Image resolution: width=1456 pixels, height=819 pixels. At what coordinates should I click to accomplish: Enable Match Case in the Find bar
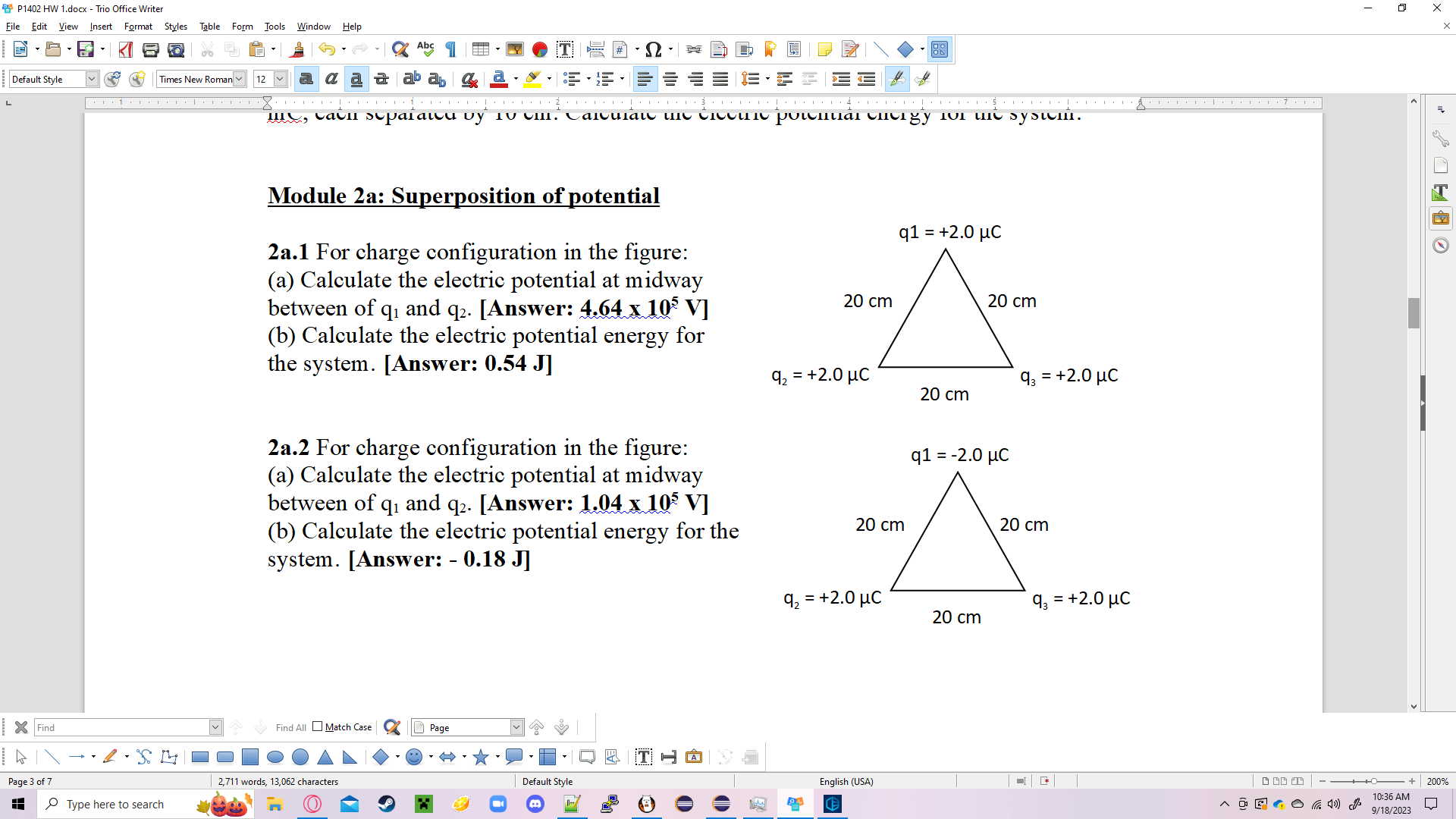pyautogui.click(x=318, y=726)
